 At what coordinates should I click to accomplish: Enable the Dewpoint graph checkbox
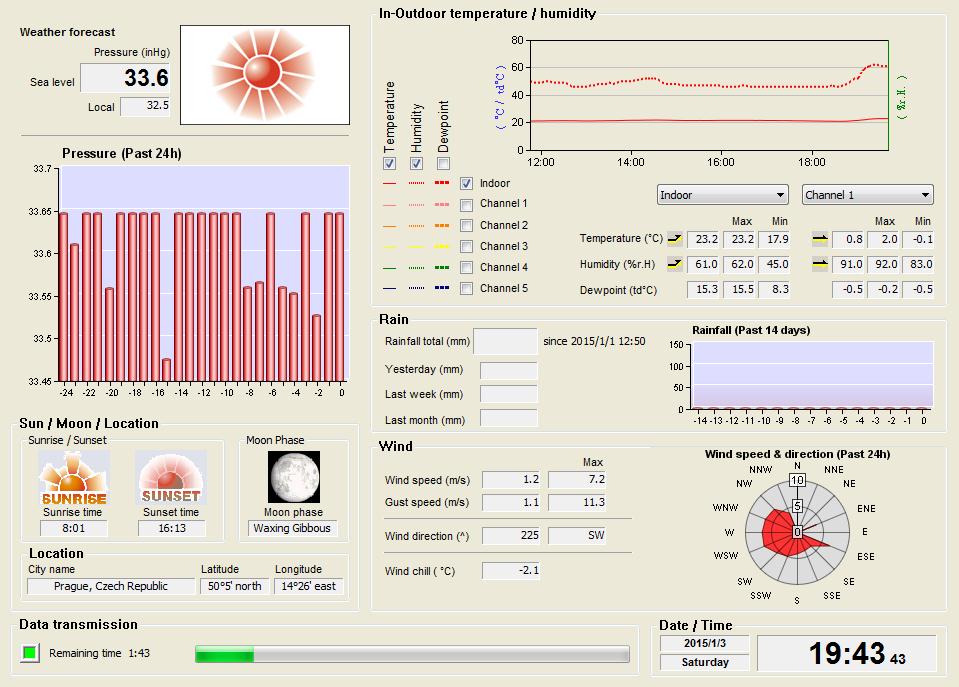443,163
